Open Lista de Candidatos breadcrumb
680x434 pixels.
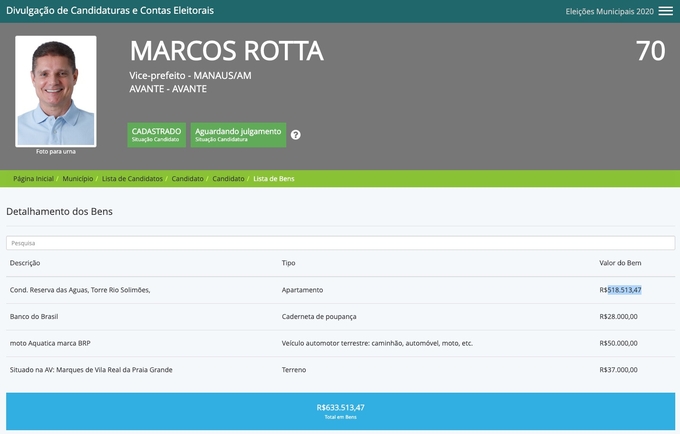[x=132, y=178]
